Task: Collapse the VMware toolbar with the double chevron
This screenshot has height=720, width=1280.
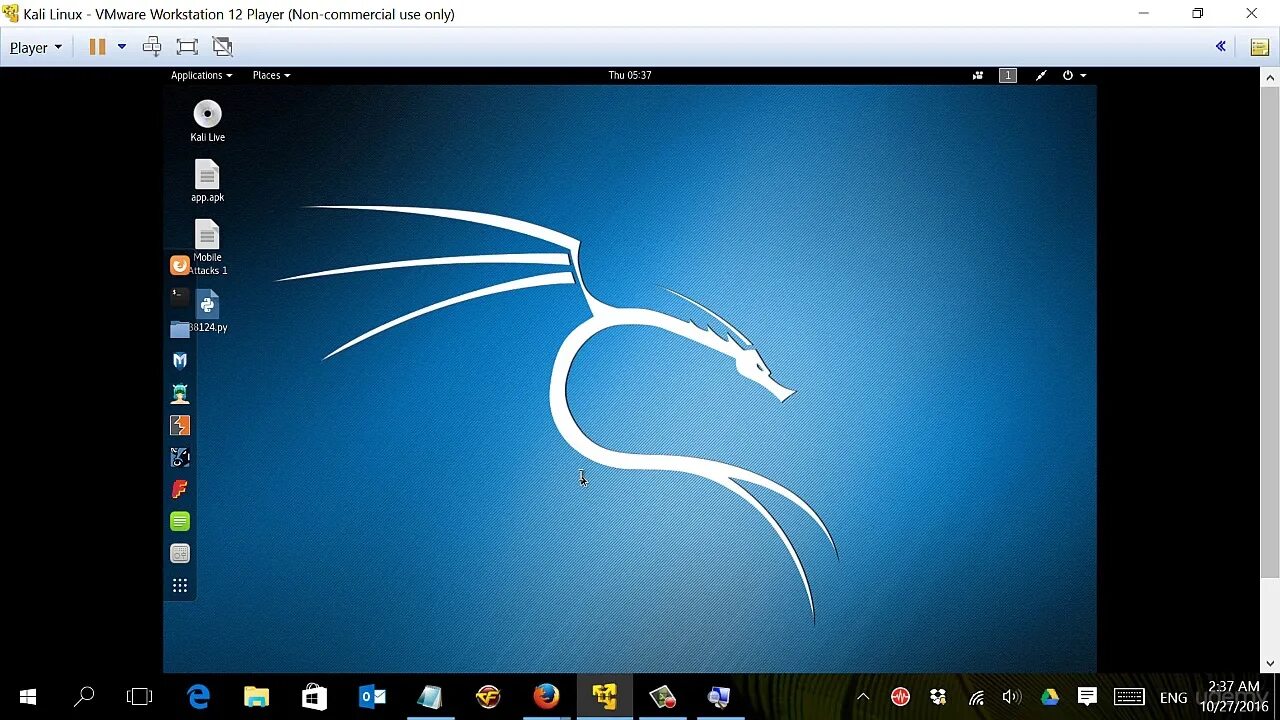Action: pyautogui.click(x=1221, y=46)
